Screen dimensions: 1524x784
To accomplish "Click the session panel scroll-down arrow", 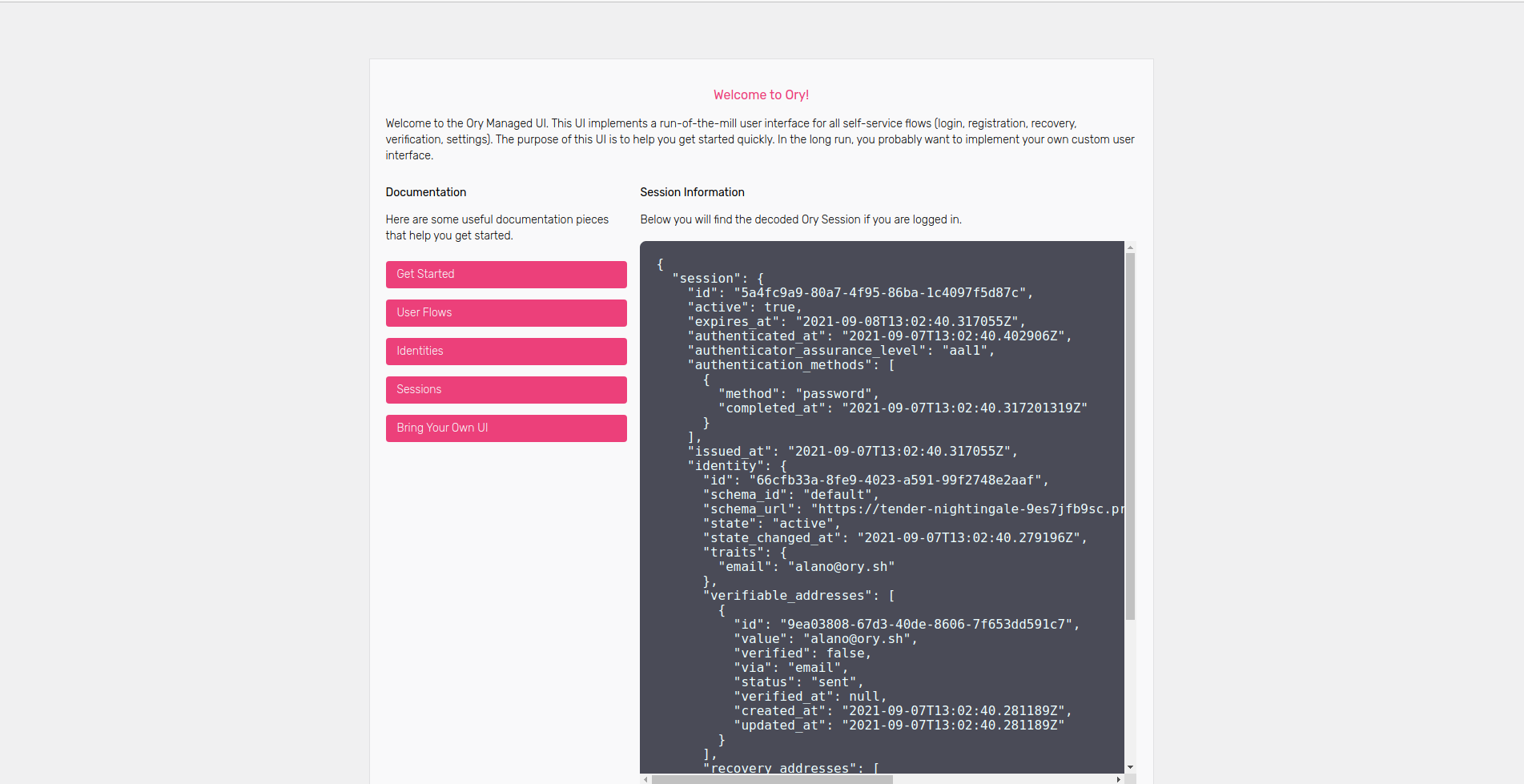I will pyautogui.click(x=1130, y=767).
